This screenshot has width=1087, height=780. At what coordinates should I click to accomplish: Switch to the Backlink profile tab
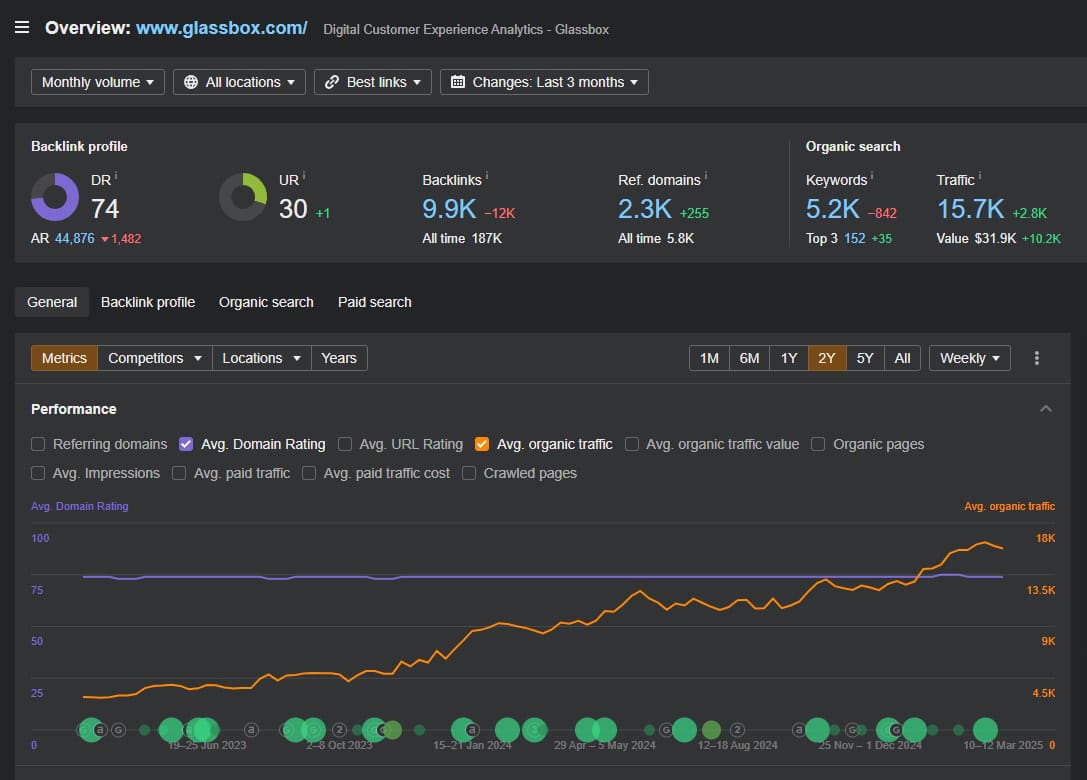pyautogui.click(x=148, y=302)
